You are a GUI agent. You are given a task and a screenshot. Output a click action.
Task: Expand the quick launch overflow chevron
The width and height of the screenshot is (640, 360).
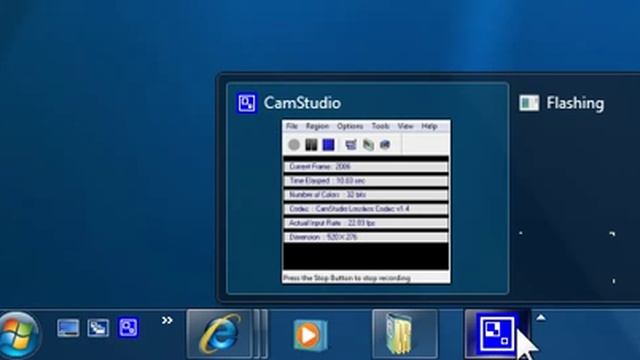167,320
